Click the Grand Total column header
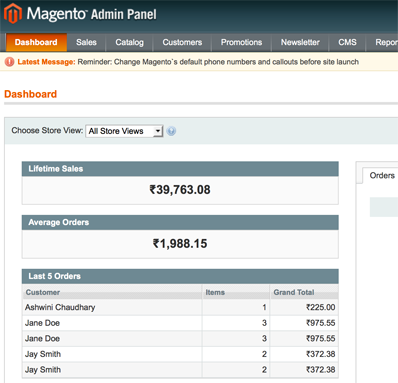The image size is (398, 383). click(x=304, y=292)
